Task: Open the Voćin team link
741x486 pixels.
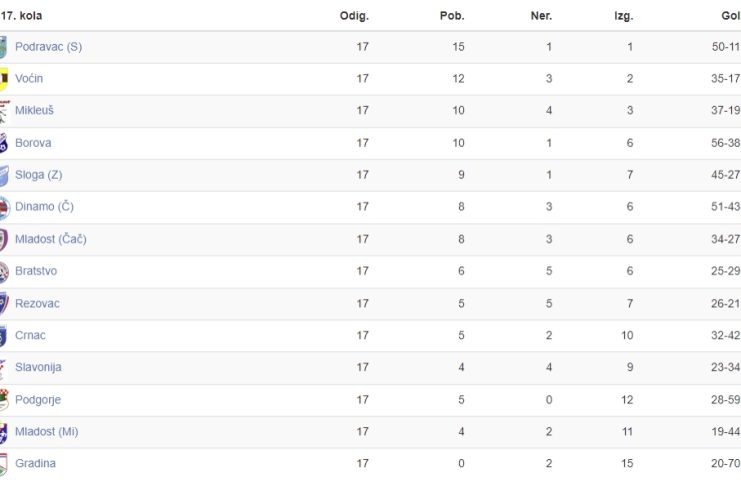Action: click(x=29, y=78)
